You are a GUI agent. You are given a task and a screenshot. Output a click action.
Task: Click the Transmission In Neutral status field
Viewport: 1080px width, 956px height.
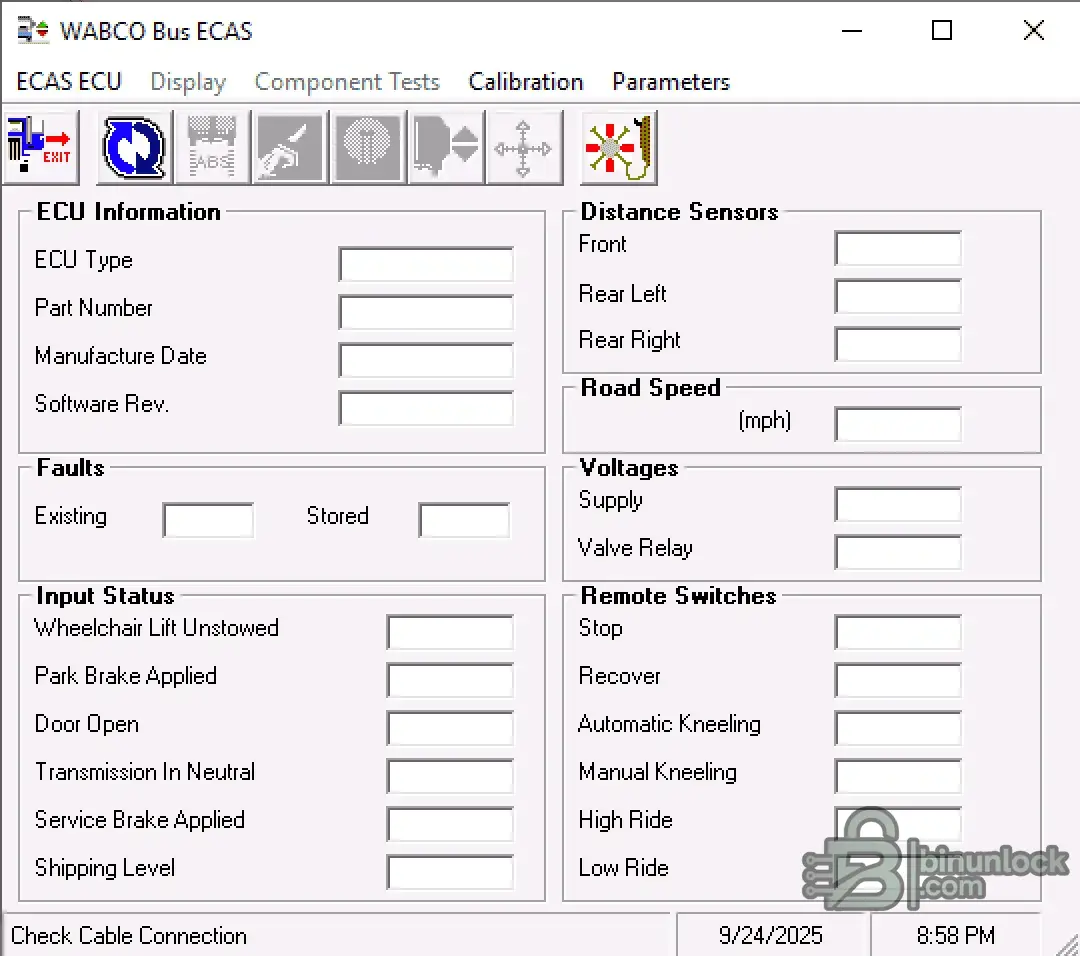450,776
